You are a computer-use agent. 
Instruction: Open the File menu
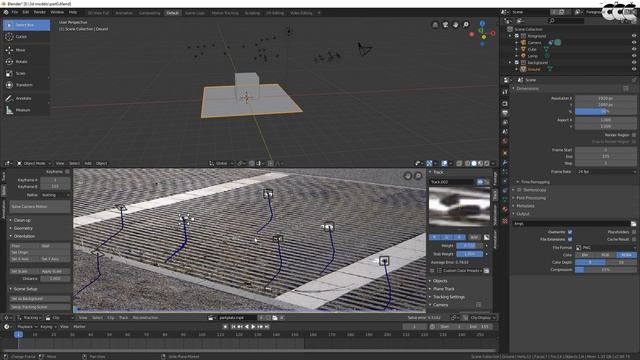click(15, 13)
